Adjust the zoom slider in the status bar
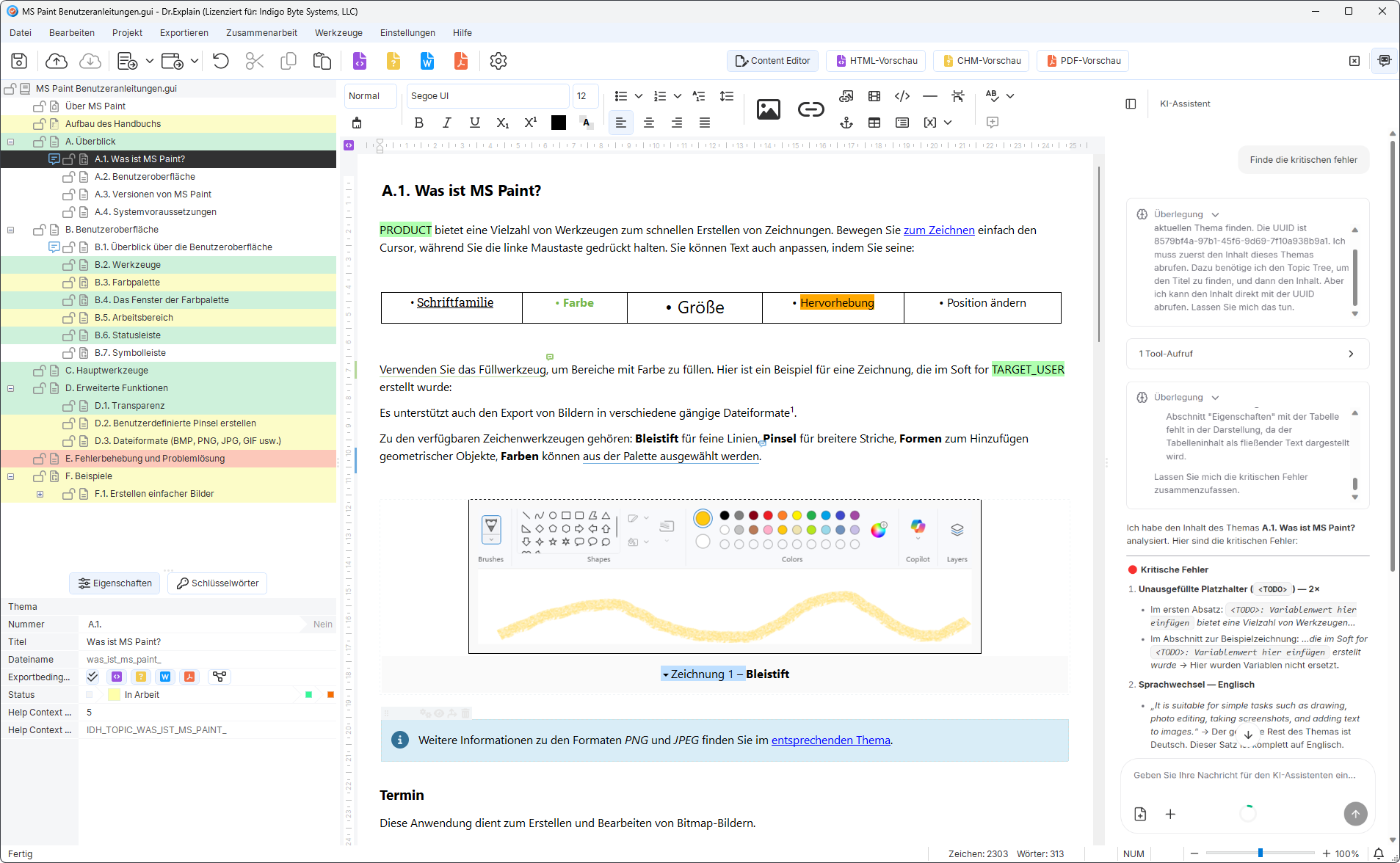1400x863 pixels. click(1260, 853)
